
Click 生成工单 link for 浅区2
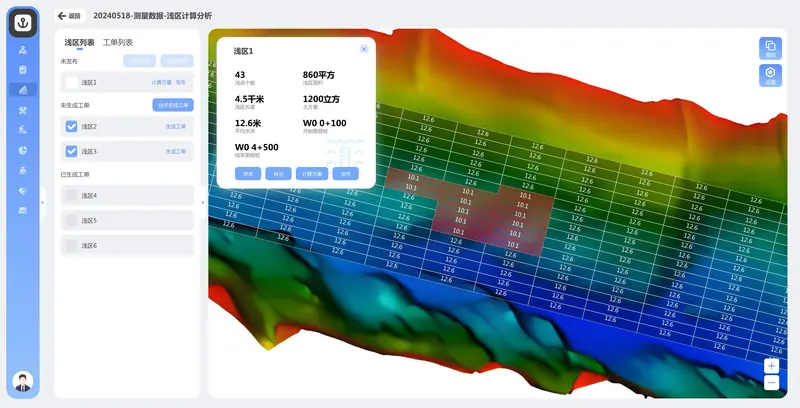[176, 126]
